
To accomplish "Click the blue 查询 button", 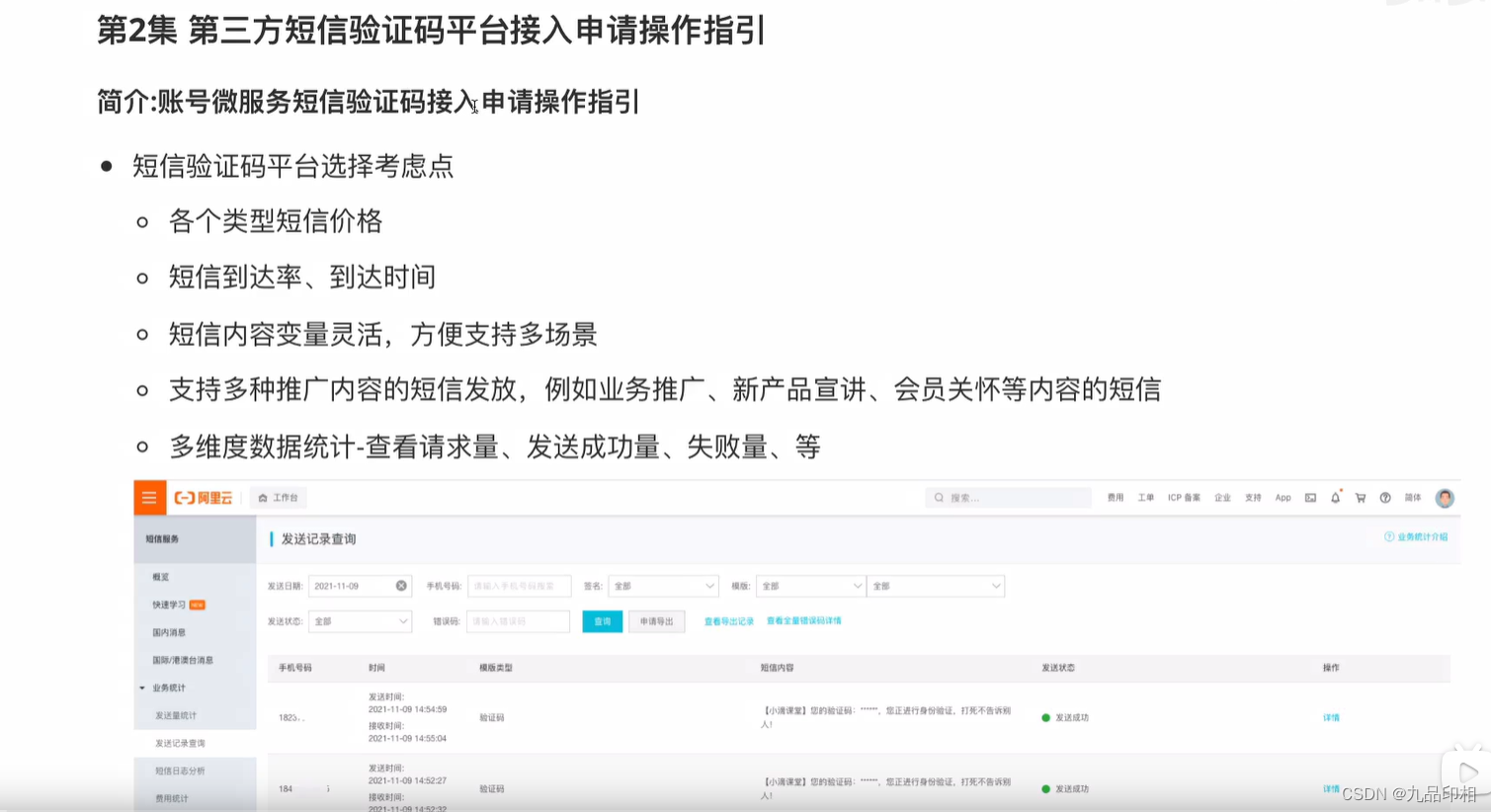I will pyautogui.click(x=603, y=621).
